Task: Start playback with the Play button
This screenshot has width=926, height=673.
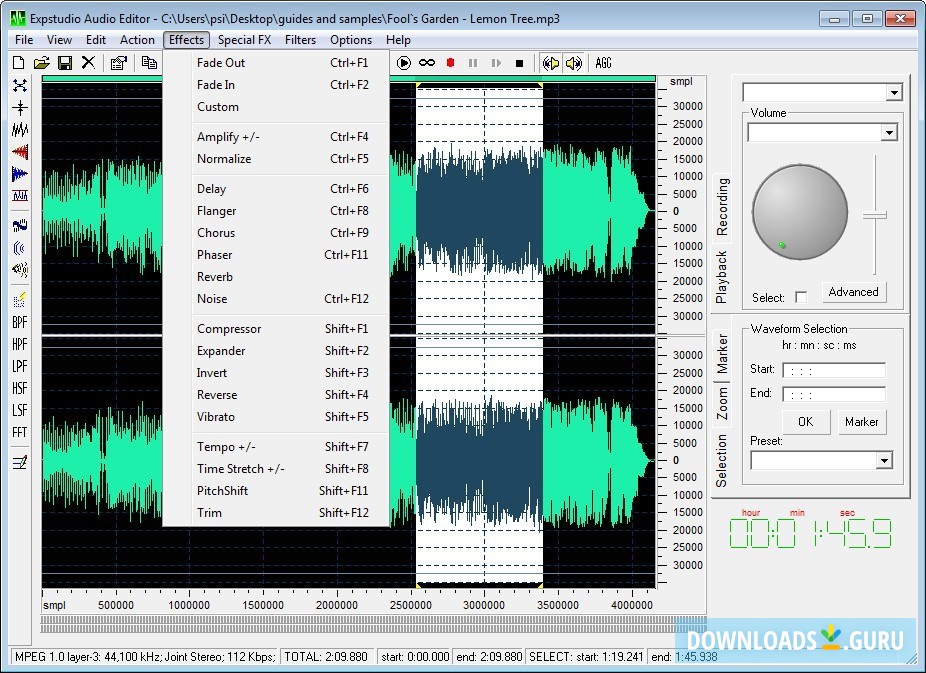Action: [x=404, y=63]
